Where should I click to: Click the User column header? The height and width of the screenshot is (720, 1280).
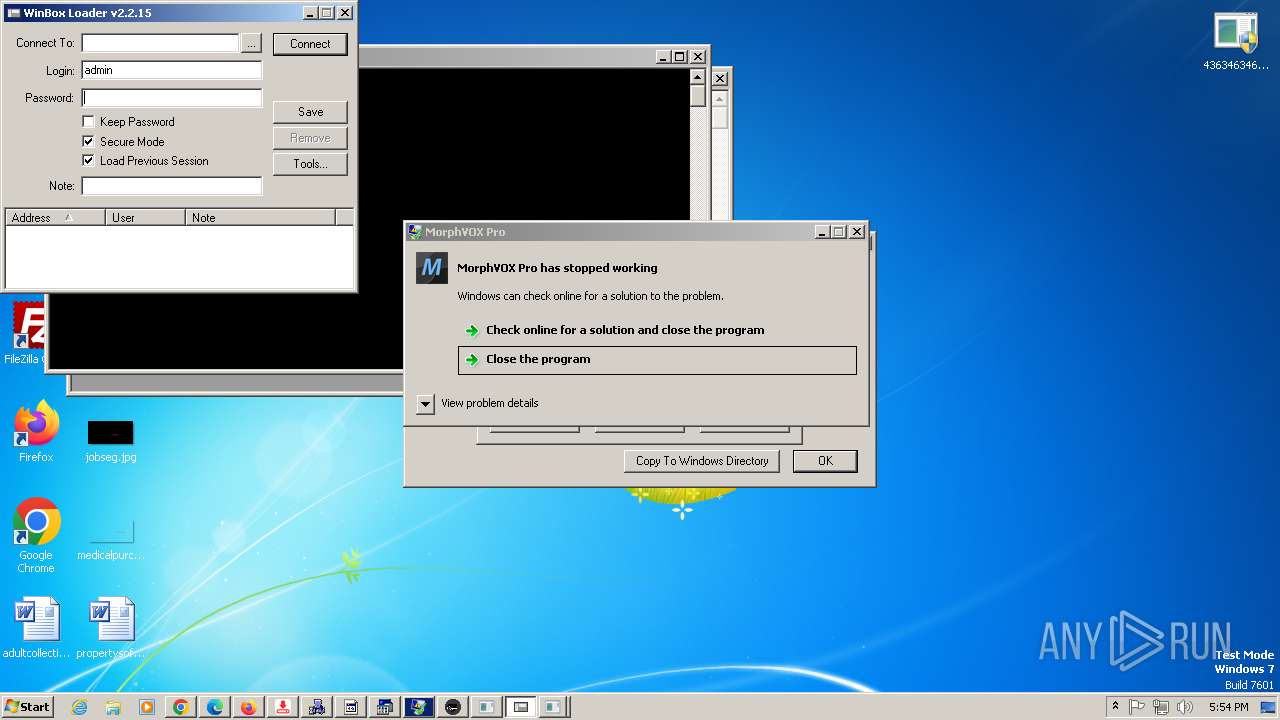(x=145, y=217)
